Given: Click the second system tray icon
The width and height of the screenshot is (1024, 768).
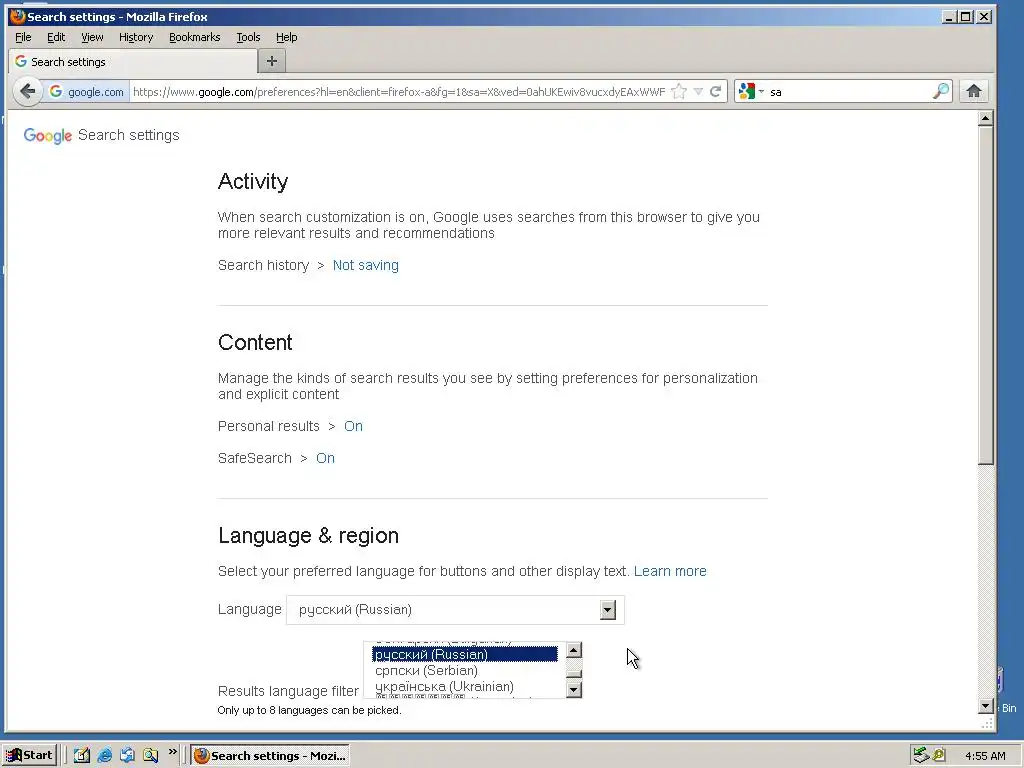Looking at the screenshot, I should point(939,755).
